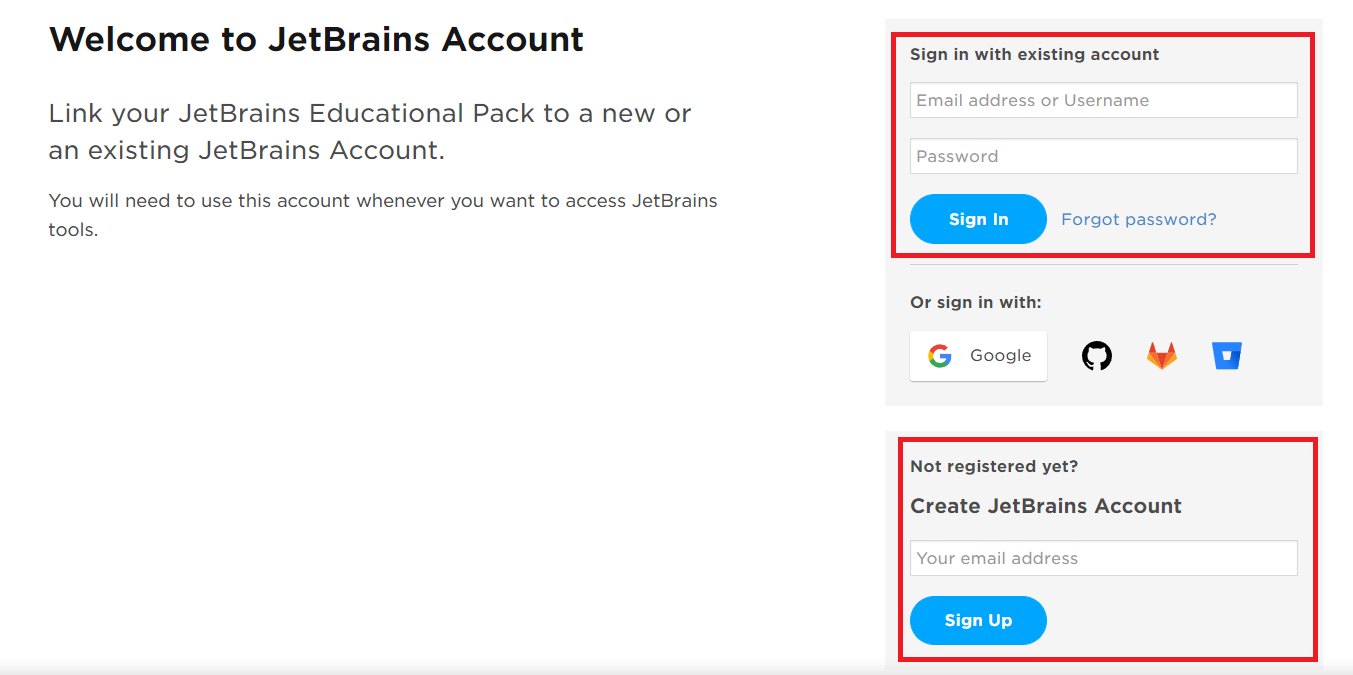1353x675 pixels.
Task: Open the Forgot password? link
Action: pos(1138,219)
